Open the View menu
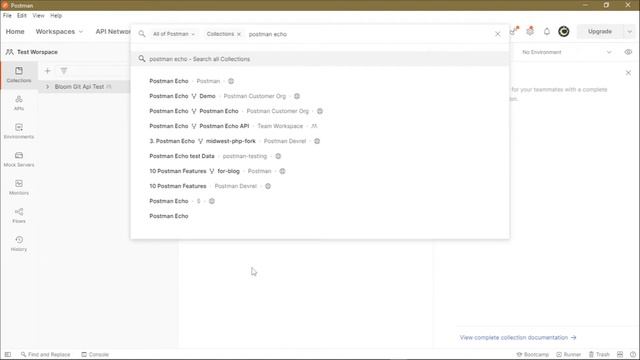This screenshot has height=360, width=640. [38, 16]
